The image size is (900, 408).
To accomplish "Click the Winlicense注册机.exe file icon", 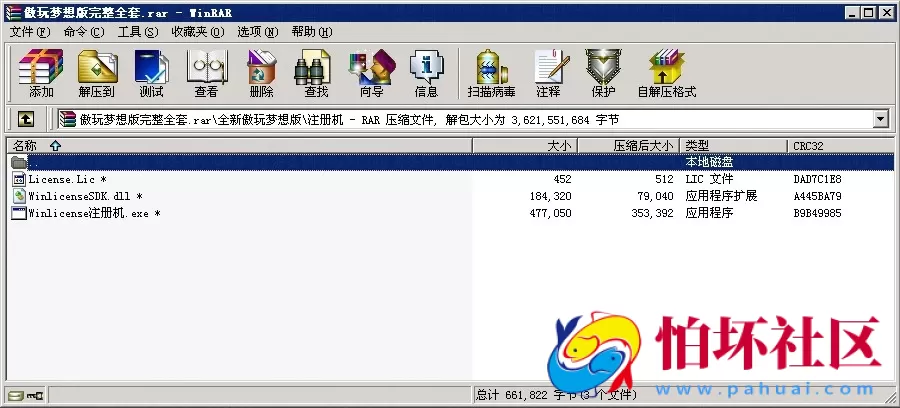I will coord(19,213).
